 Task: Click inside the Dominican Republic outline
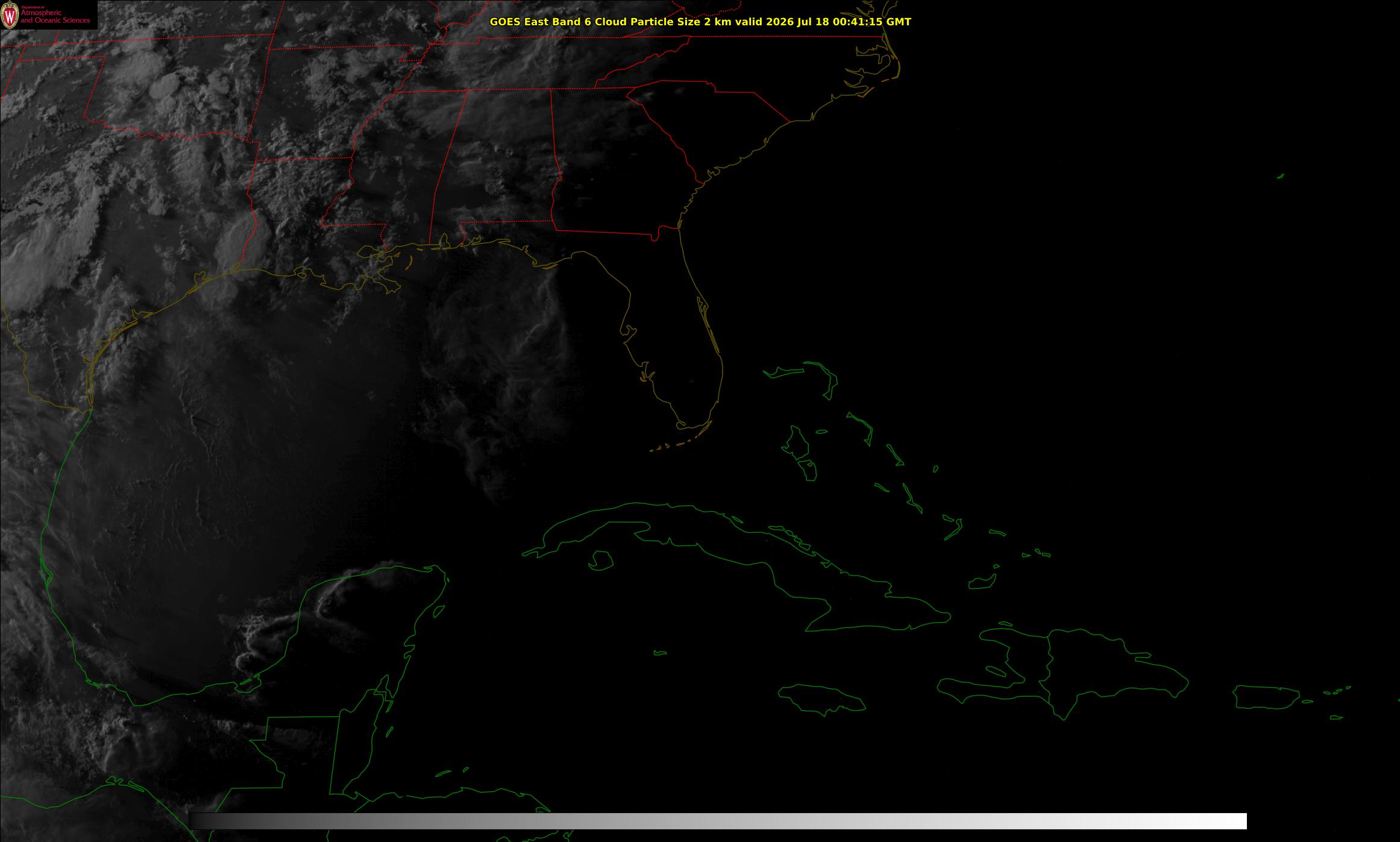coord(1115,669)
